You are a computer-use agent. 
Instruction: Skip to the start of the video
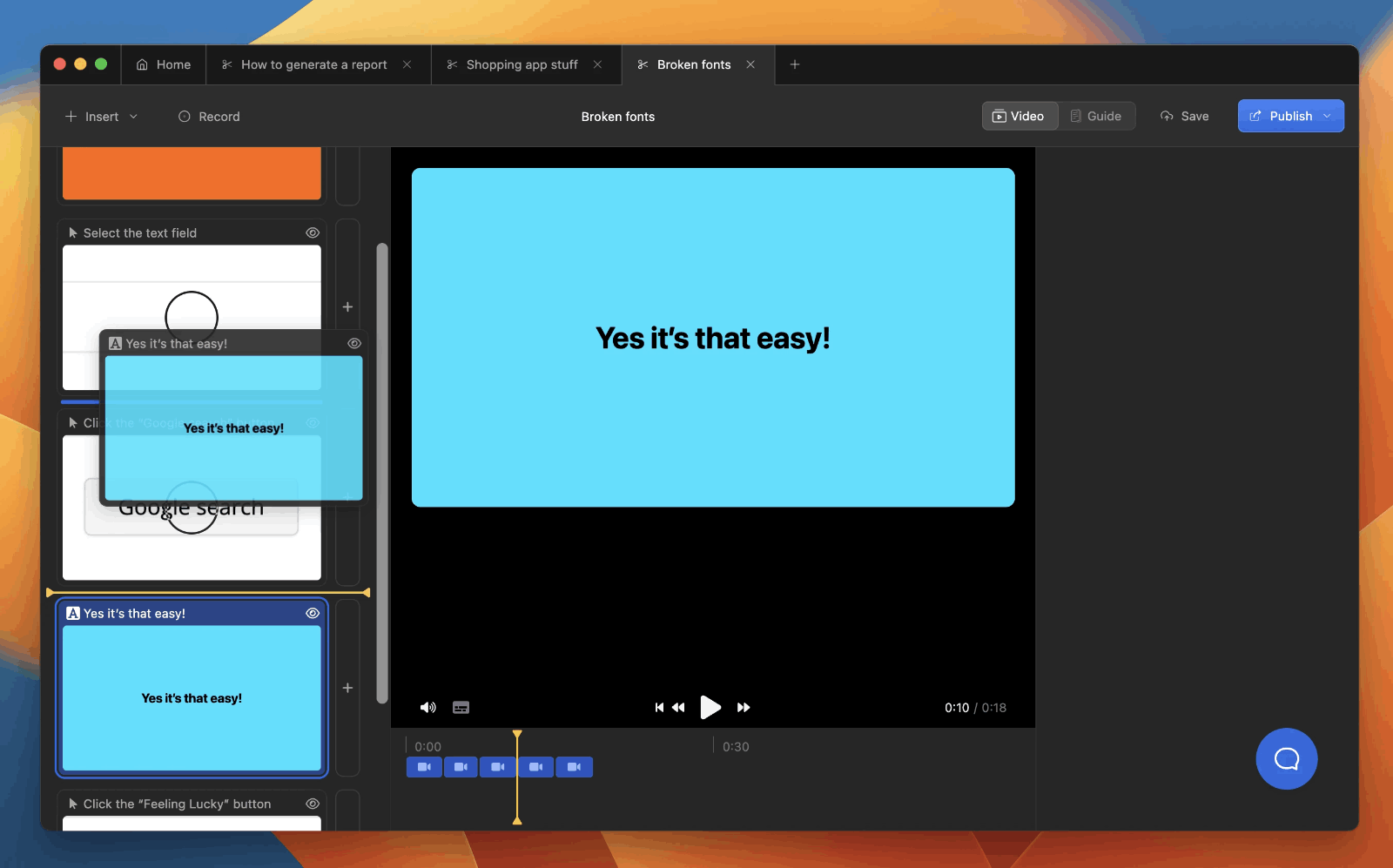tap(659, 708)
